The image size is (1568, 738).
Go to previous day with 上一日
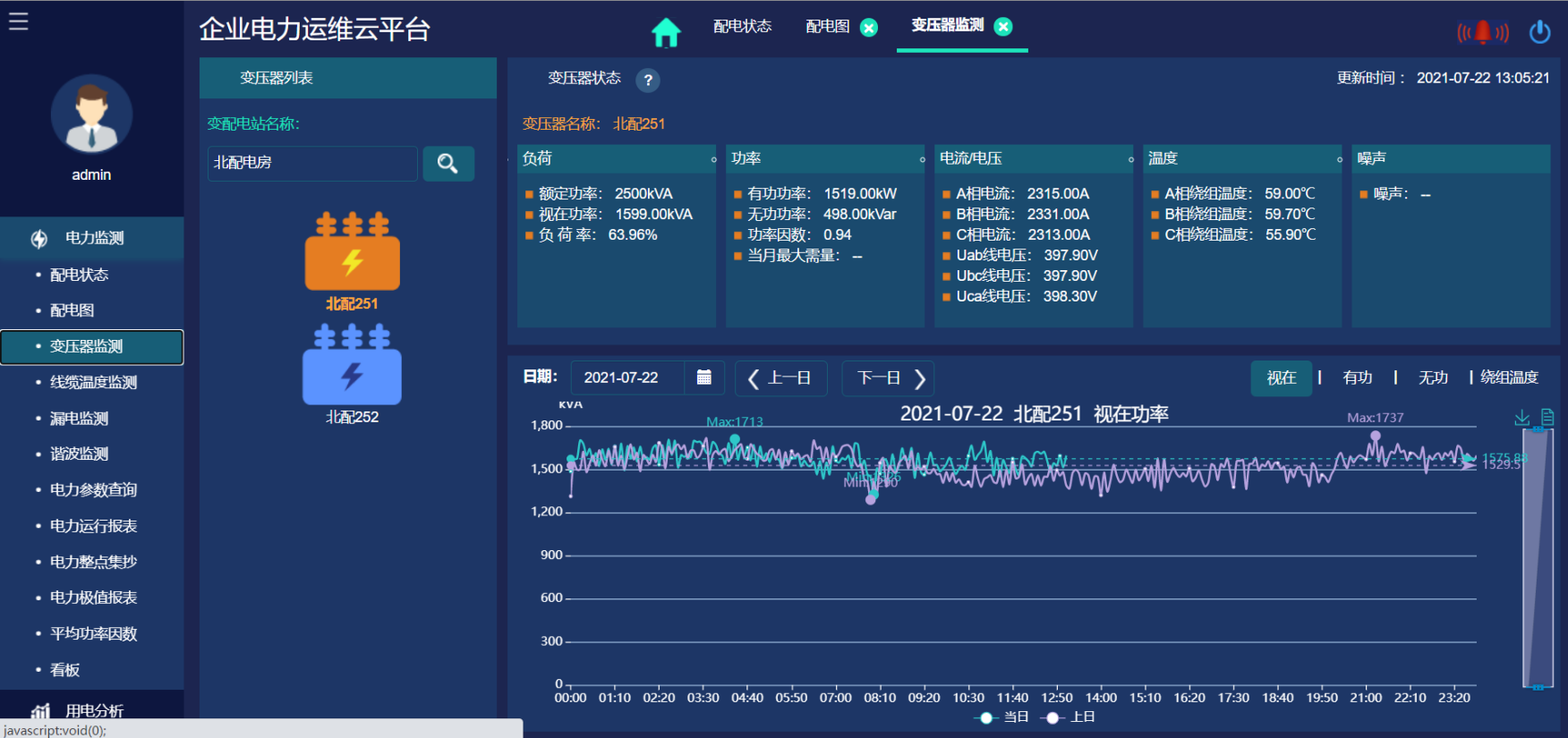781,378
